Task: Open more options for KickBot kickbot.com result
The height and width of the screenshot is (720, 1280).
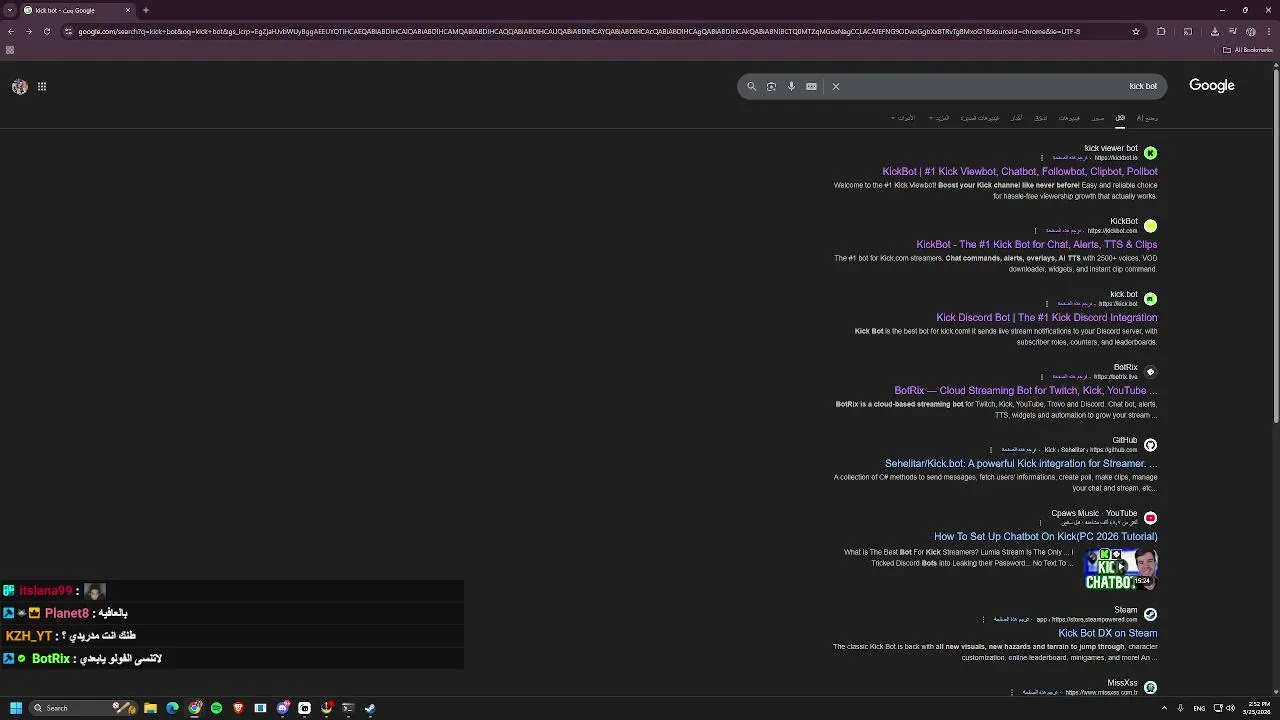Action: (x=1035, y=231)
